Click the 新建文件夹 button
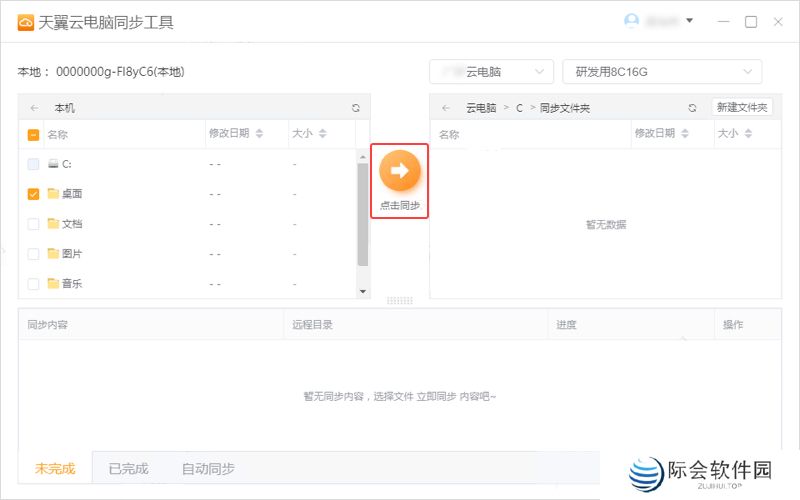800x500 pixels. (x=742, y=107)
